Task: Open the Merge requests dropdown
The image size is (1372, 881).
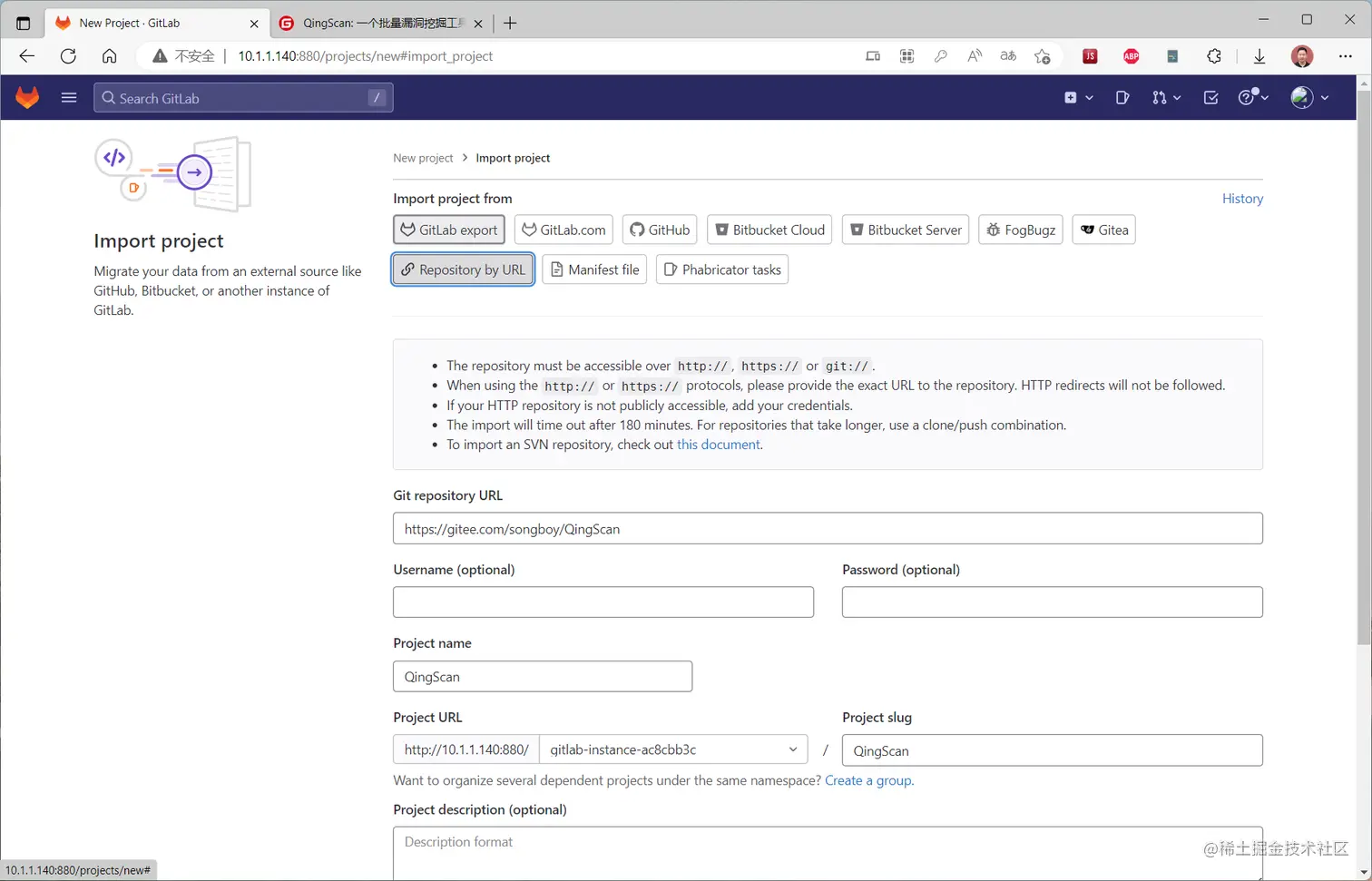Action: (x=1166, y=97)
